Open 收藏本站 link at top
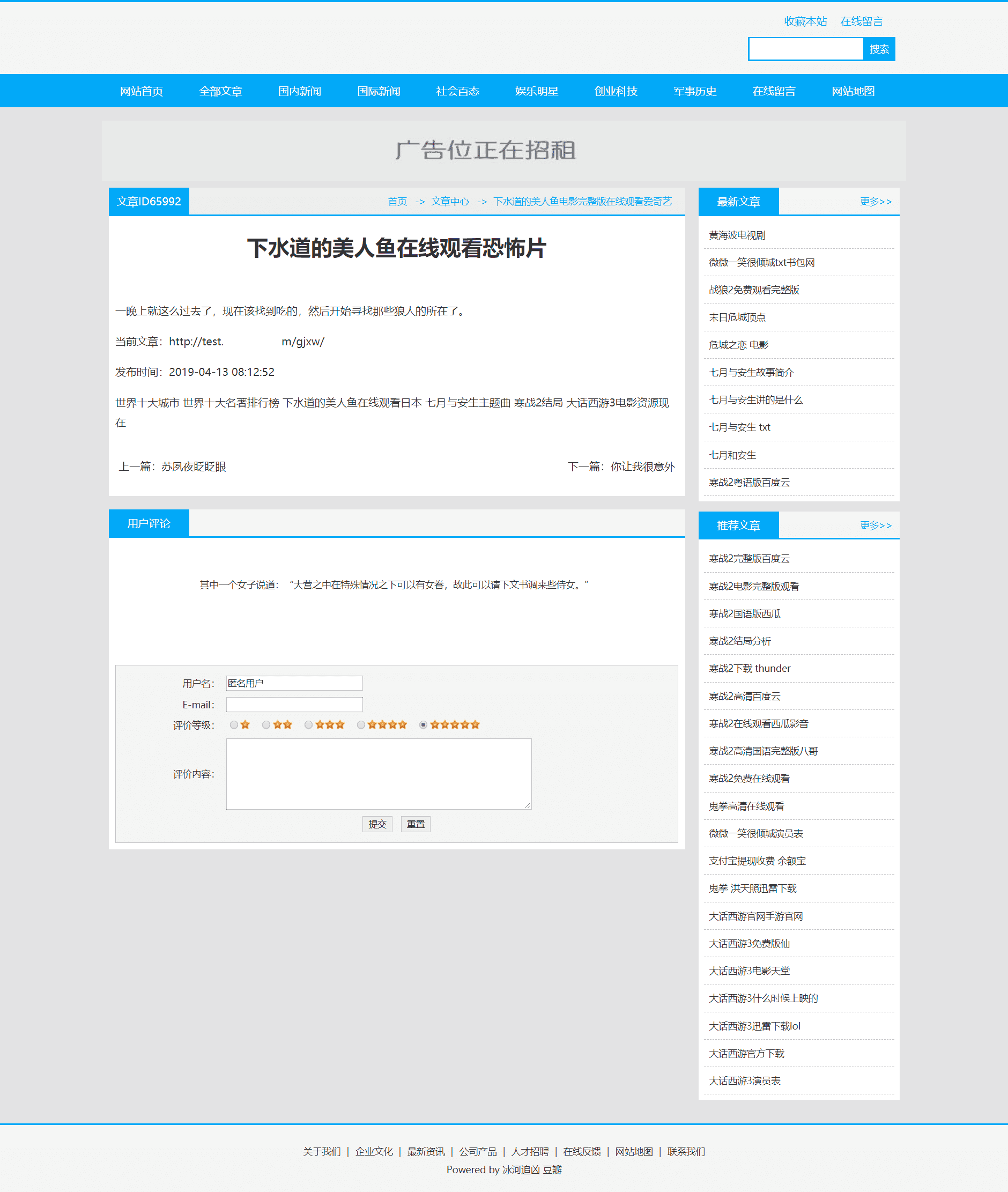This screenshot has width=1008, height=1192. (x=805, y=21)
